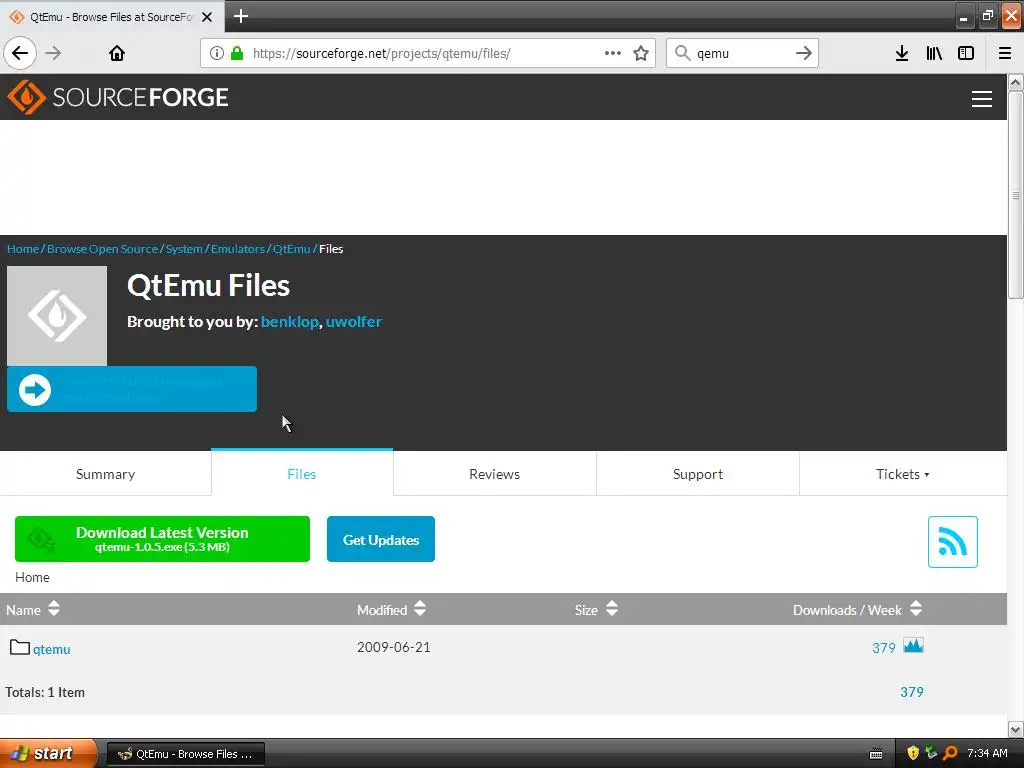Click the magnifier tray icon
The image size is (1024, 768).
tap(950, 753)
